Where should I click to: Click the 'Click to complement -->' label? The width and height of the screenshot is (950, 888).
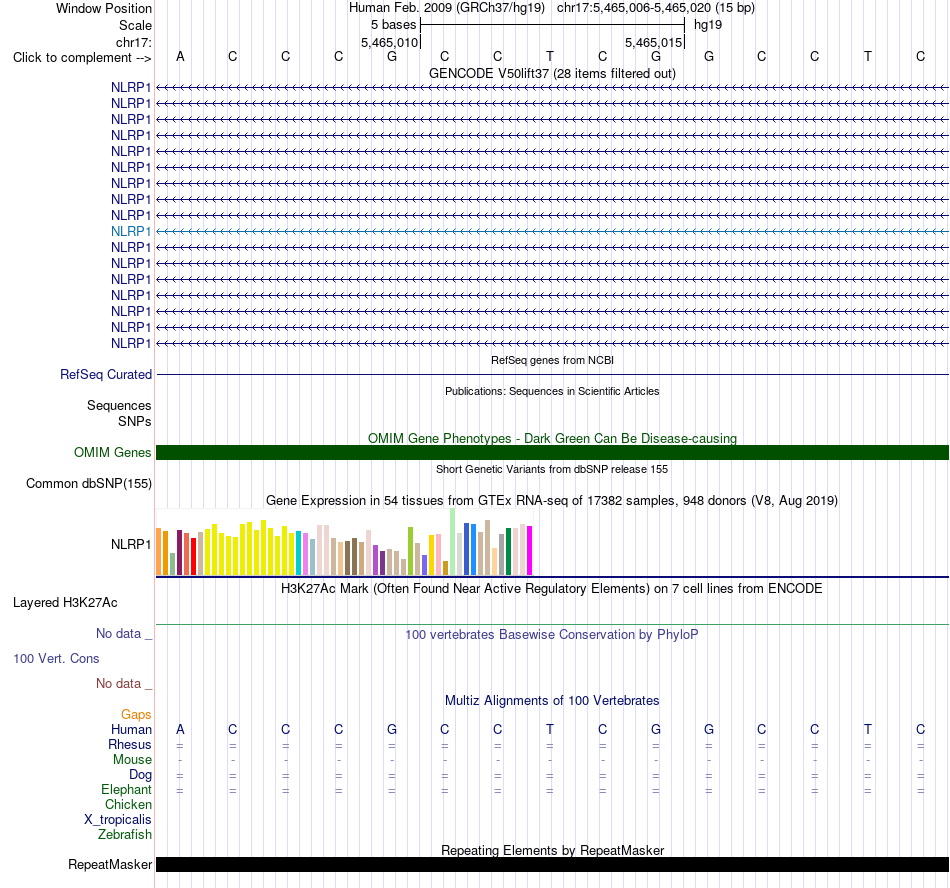click(82, 58)
